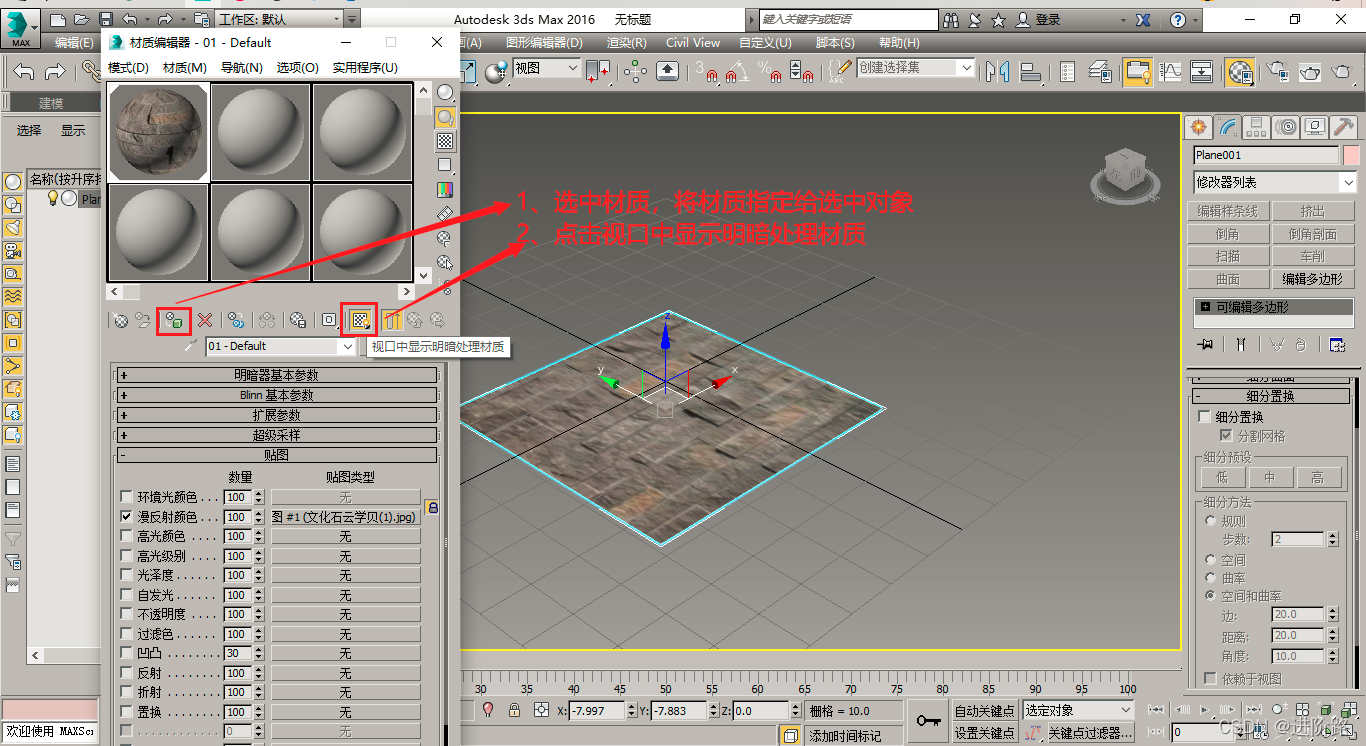Open Modes menu in material editor
The image size is (1366, 746).
coord(128,68)
